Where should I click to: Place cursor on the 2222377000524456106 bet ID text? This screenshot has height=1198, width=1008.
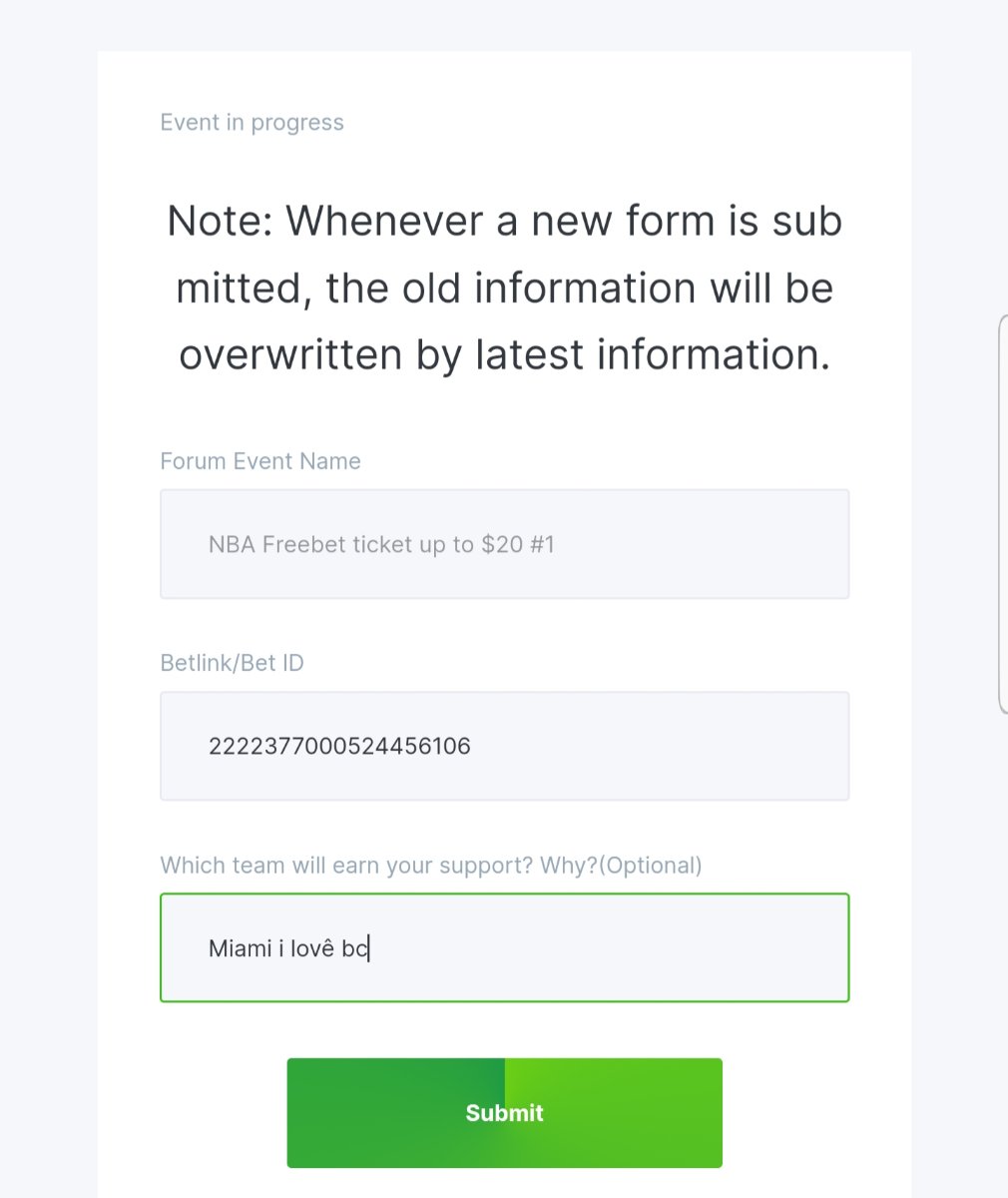click(339, 746)
